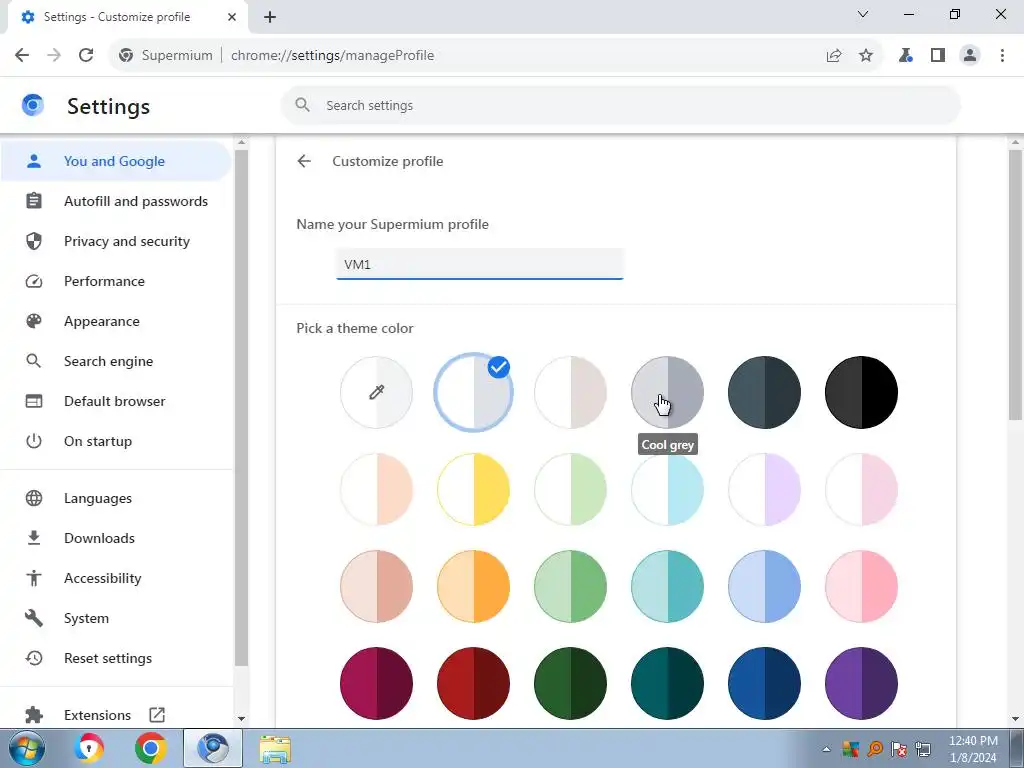Image resolution: width=1024 pixels, height=768 pixels.
Task: Close the Settings - Customize profile tab
Action: 232,17
